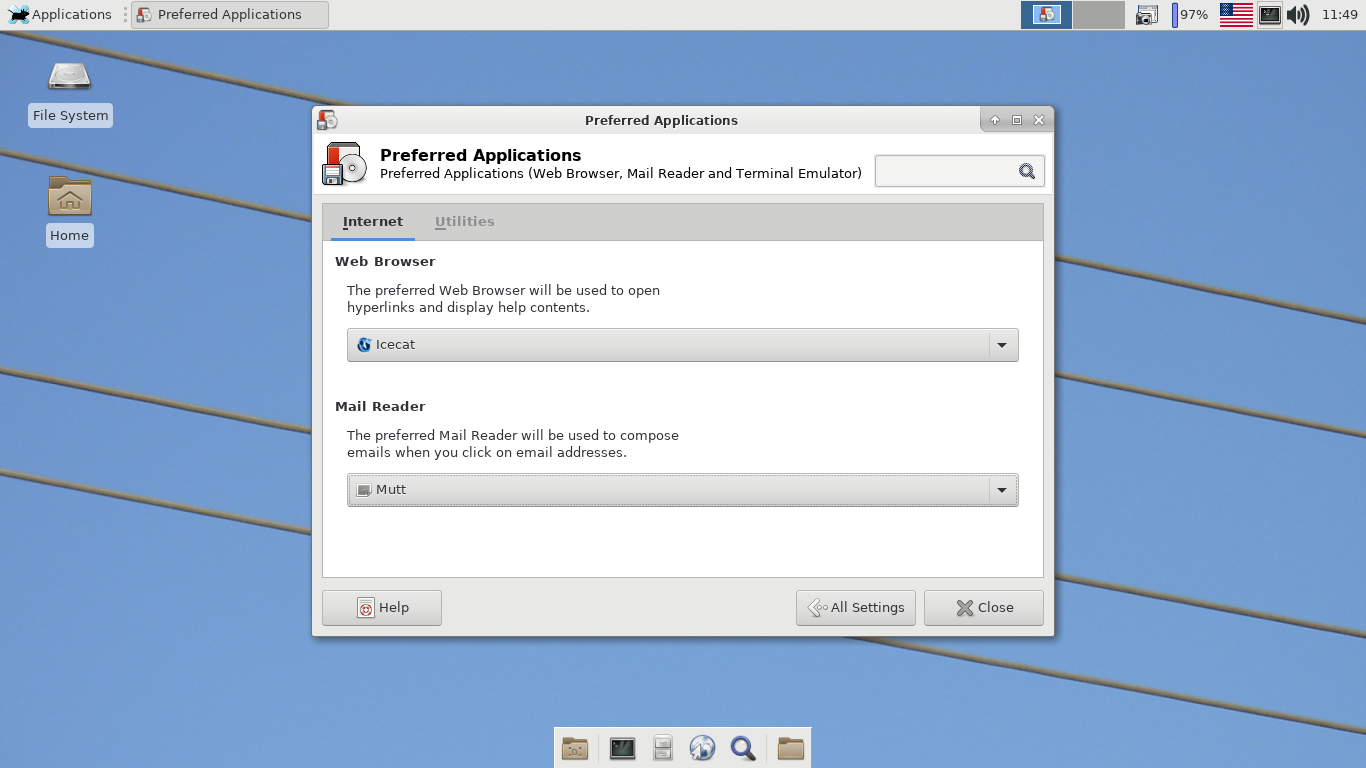Check the battery indicator showing 97%

point(1190,15)
